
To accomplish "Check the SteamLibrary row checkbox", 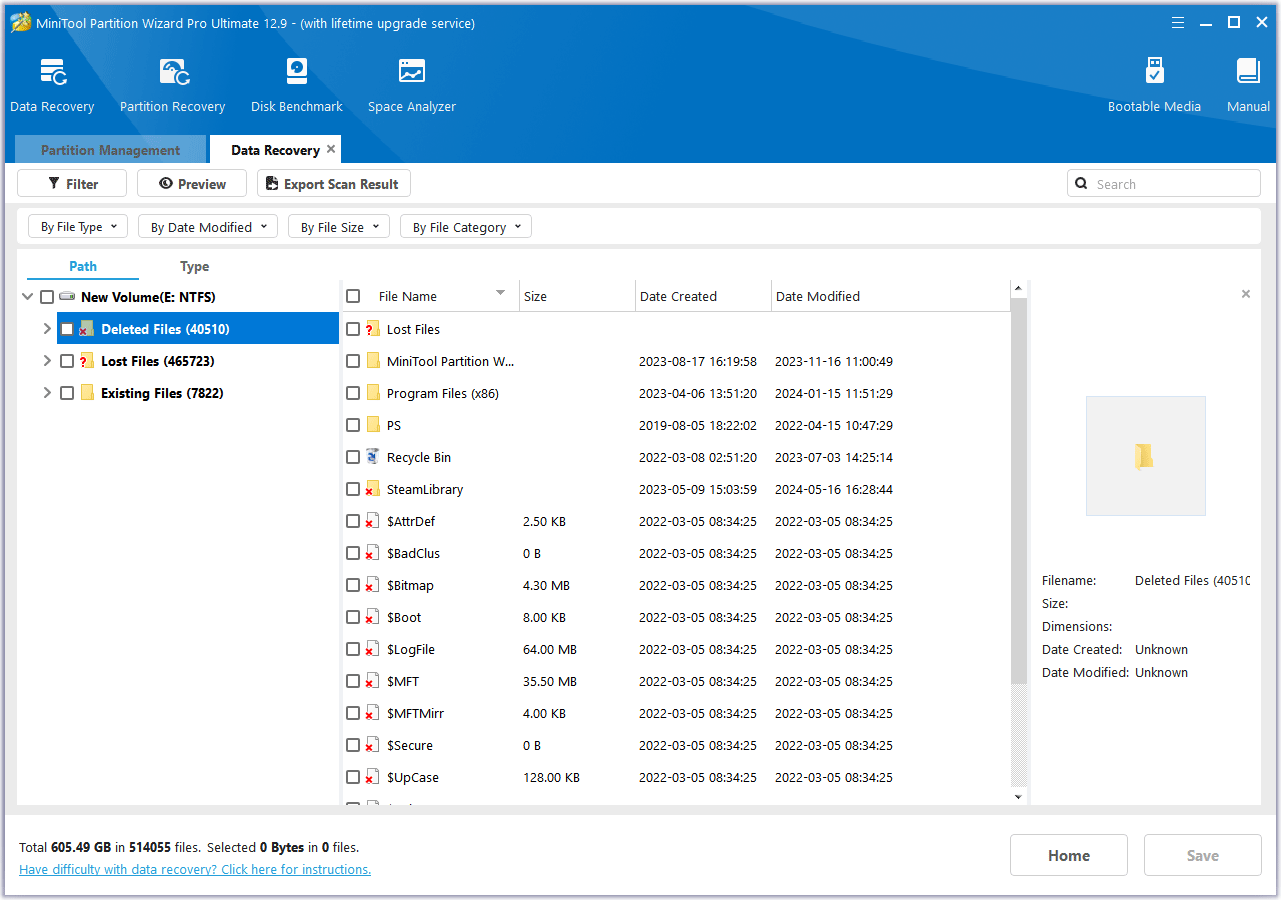I will [353, 489].
